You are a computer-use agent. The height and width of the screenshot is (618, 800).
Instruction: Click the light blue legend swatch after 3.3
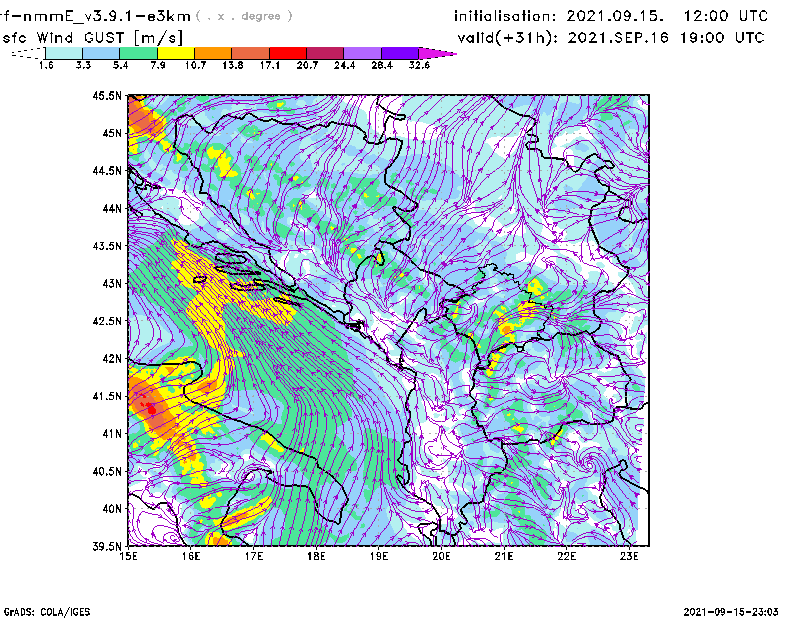101,53
